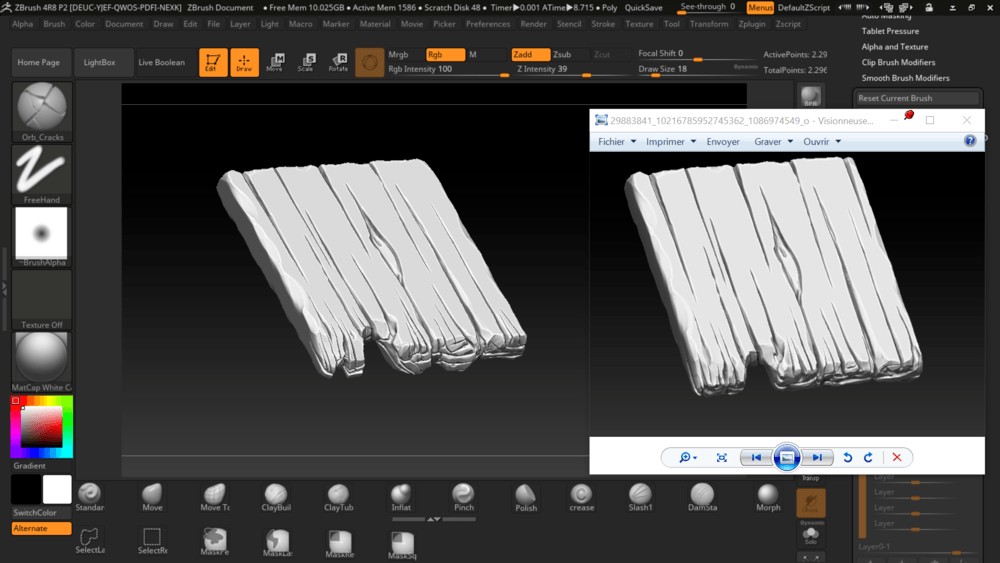Image resolution: width=1000 pixels, height=563 pixels.
Task: Select the Polish brush
Action: [526, 497]
